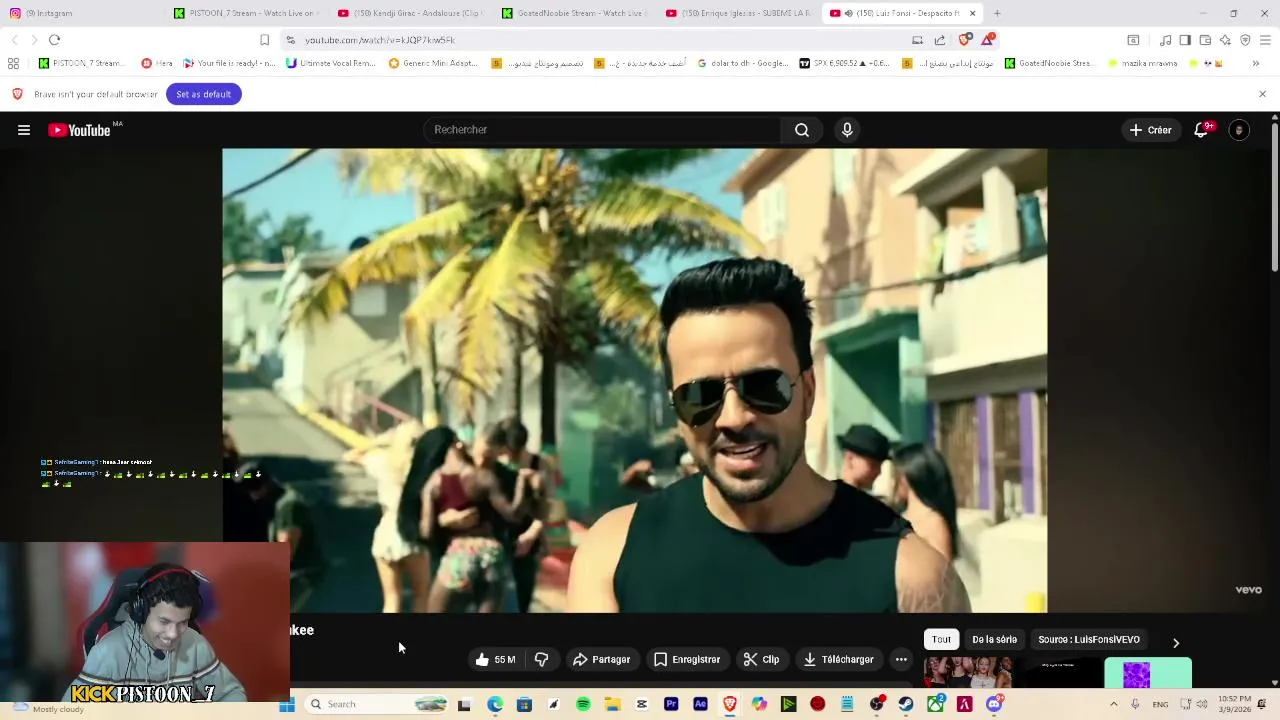Image resolution: width=1280 pixels, height=720 pixels.
Task: Open Steam from the taskbar
Action: click(x=906, y=704)
